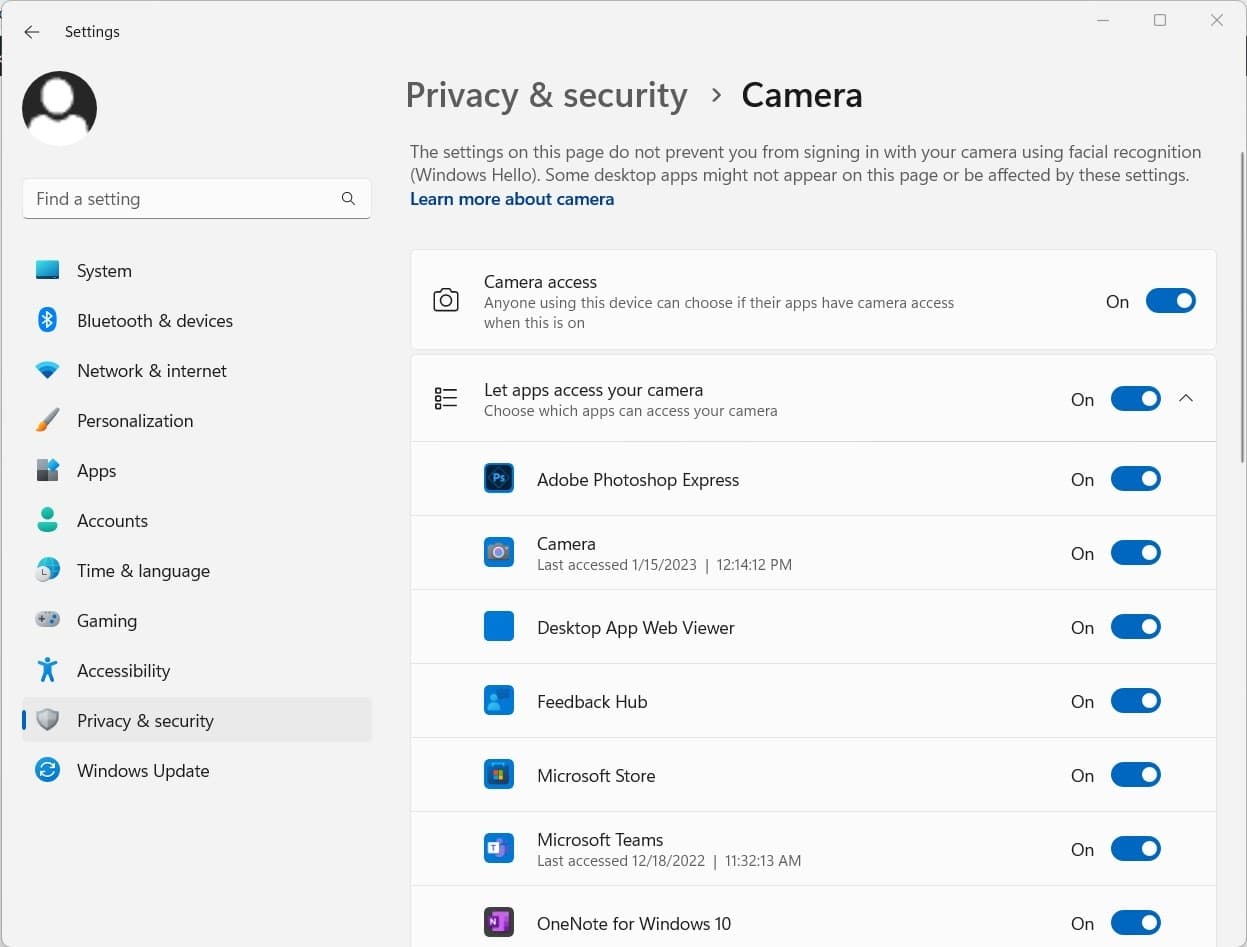
Task: Collapse the Let apps access chevron
Action: click(1186, 398)
